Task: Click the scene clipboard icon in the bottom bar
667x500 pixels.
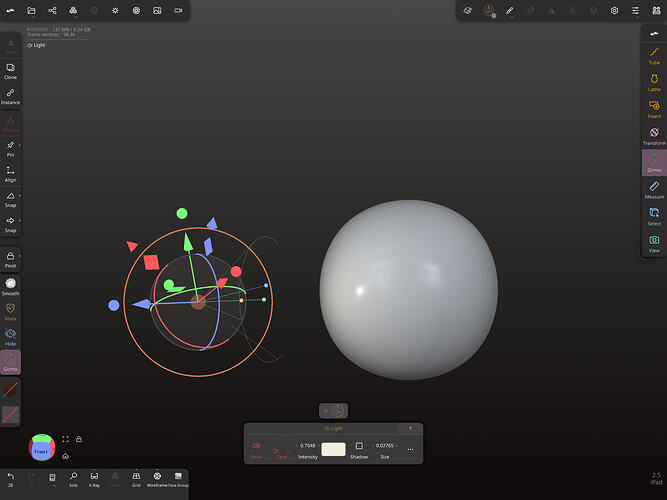Action: click(x=52, y=477)
